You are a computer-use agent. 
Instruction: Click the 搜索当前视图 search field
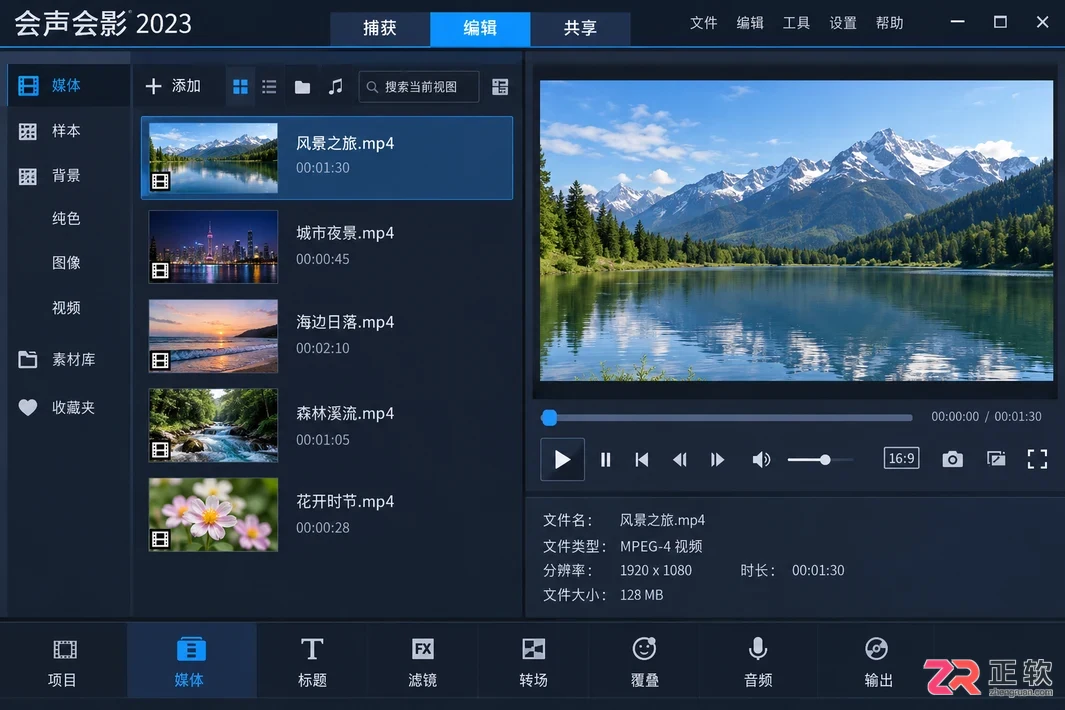(419, 87)
